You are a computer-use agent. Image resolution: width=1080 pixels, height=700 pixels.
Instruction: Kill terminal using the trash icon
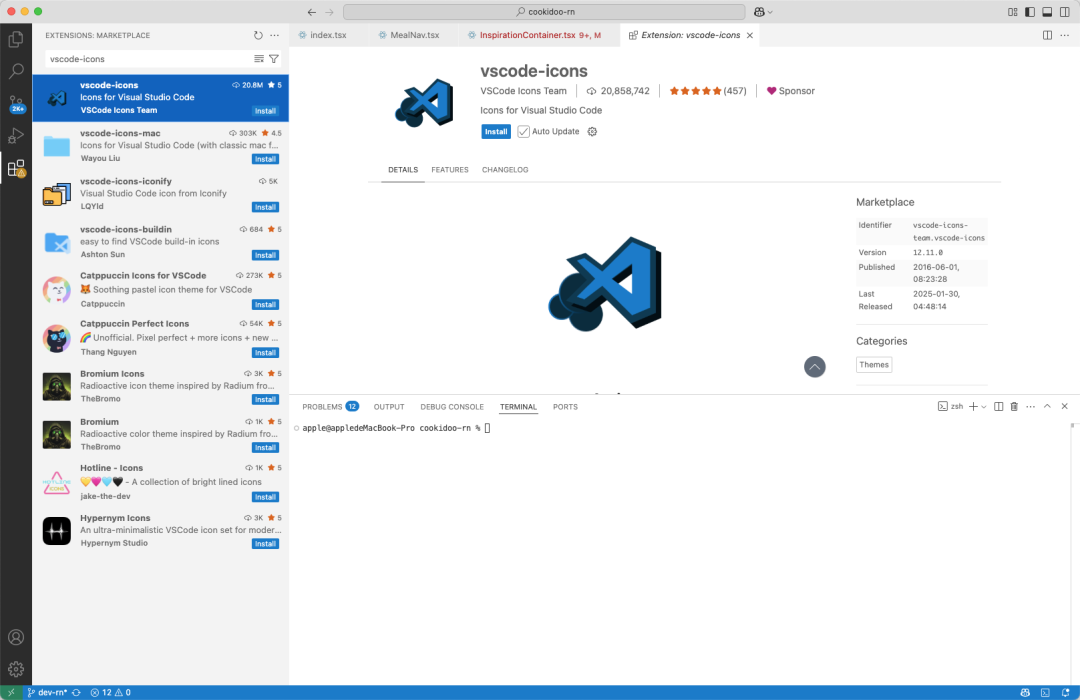[1014, 407]
